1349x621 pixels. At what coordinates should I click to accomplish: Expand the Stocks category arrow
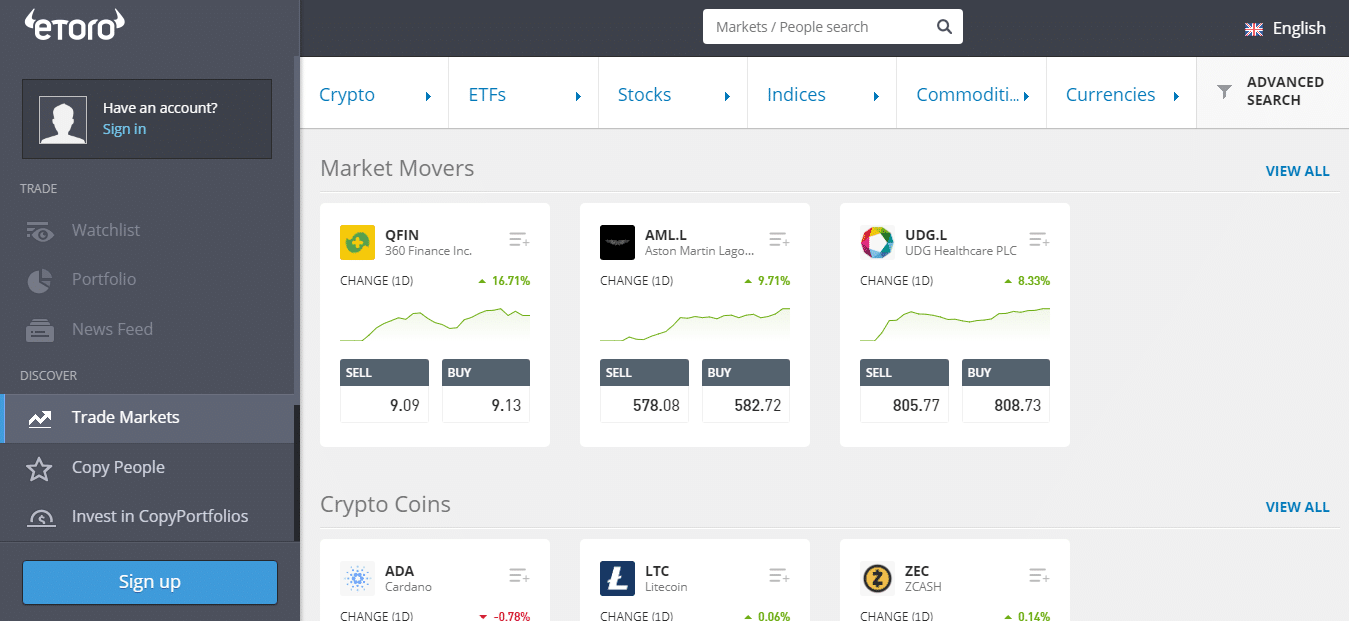tap(728, 96)
